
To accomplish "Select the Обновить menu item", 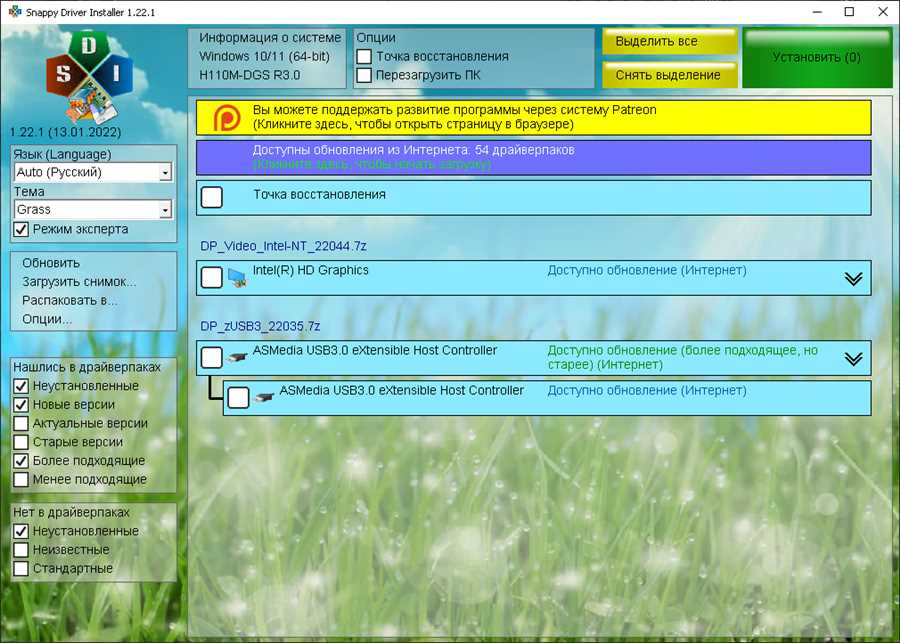I will coord(51,263).
